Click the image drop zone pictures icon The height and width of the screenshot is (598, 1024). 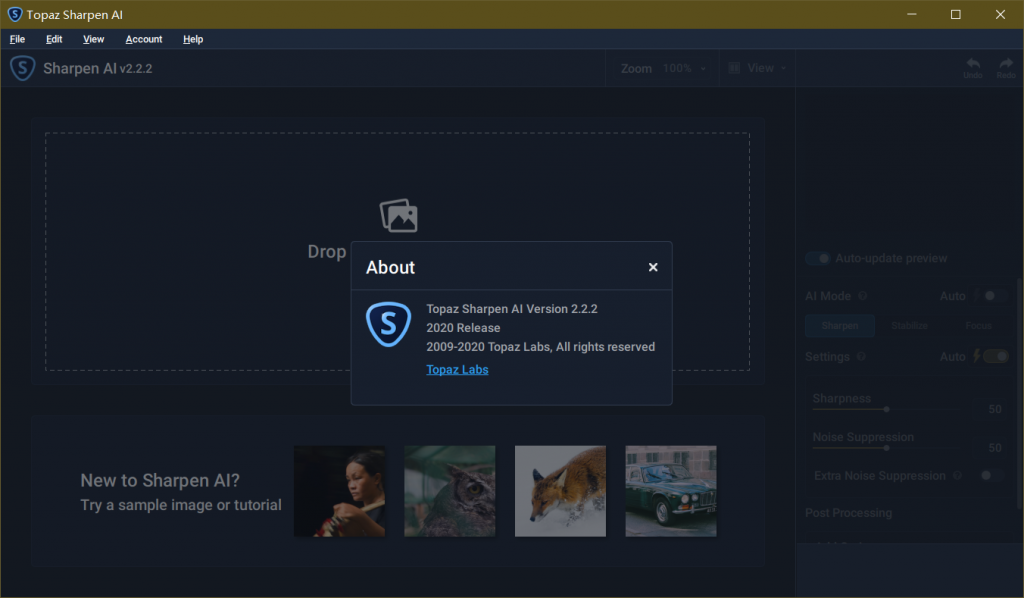398,216
